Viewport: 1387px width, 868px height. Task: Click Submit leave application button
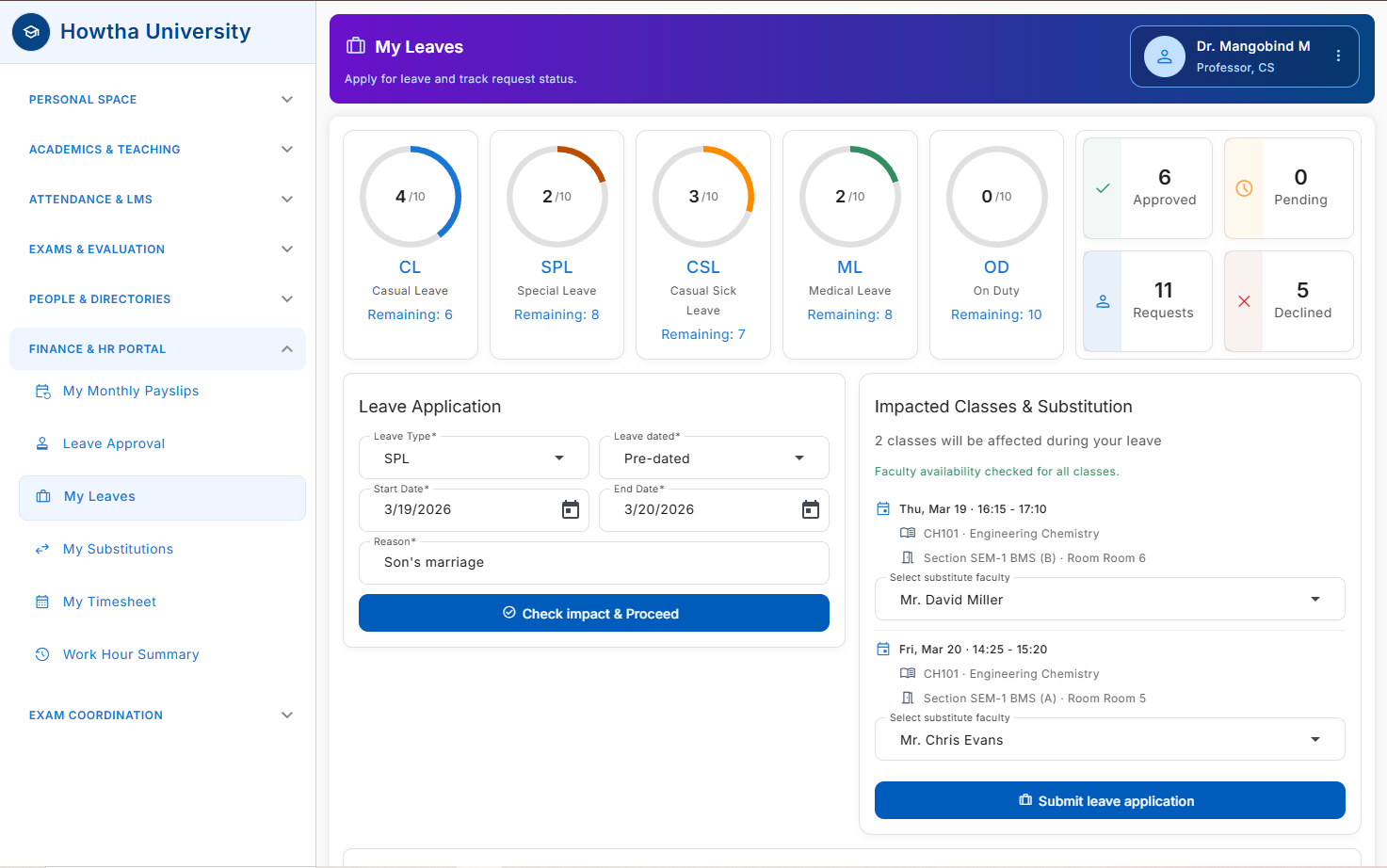click(1109, 801)
